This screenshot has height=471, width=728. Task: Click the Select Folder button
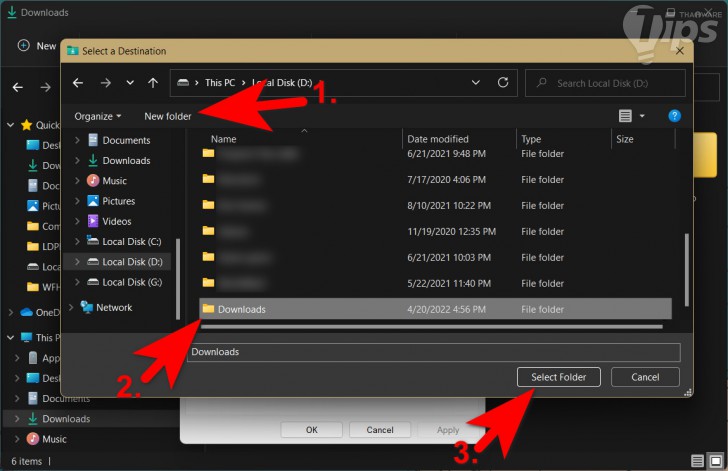coord(559,377)
